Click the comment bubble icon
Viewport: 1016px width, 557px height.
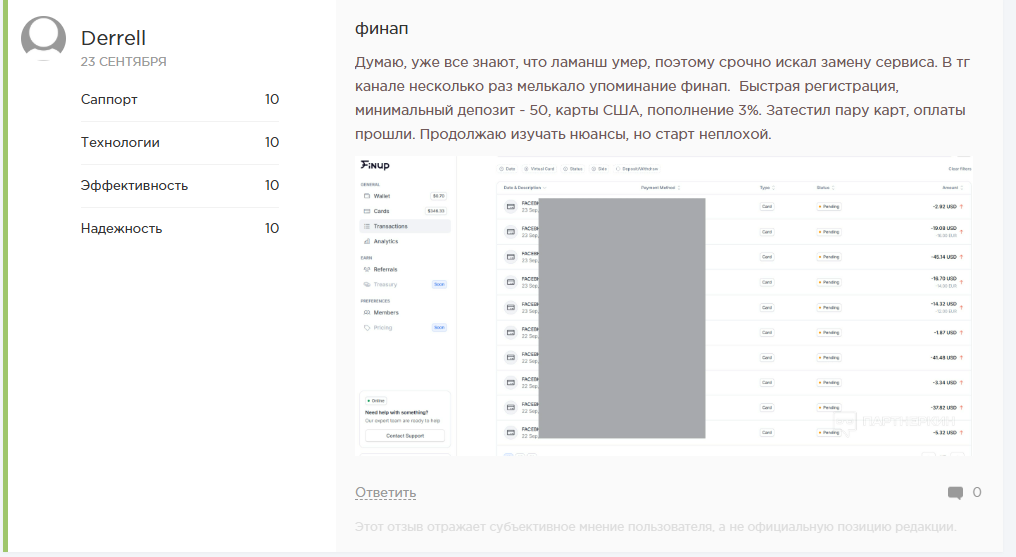click(x=955, y=493)
